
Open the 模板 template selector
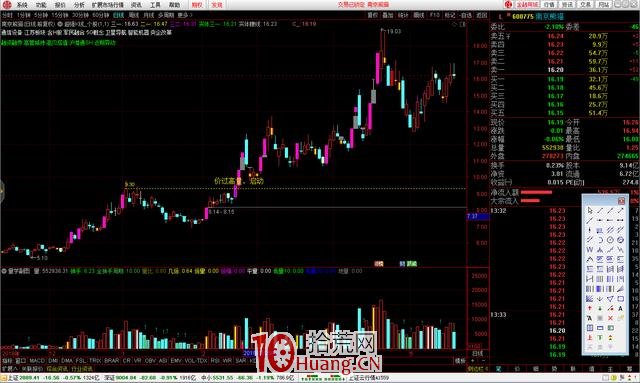[x=460, y=361]
